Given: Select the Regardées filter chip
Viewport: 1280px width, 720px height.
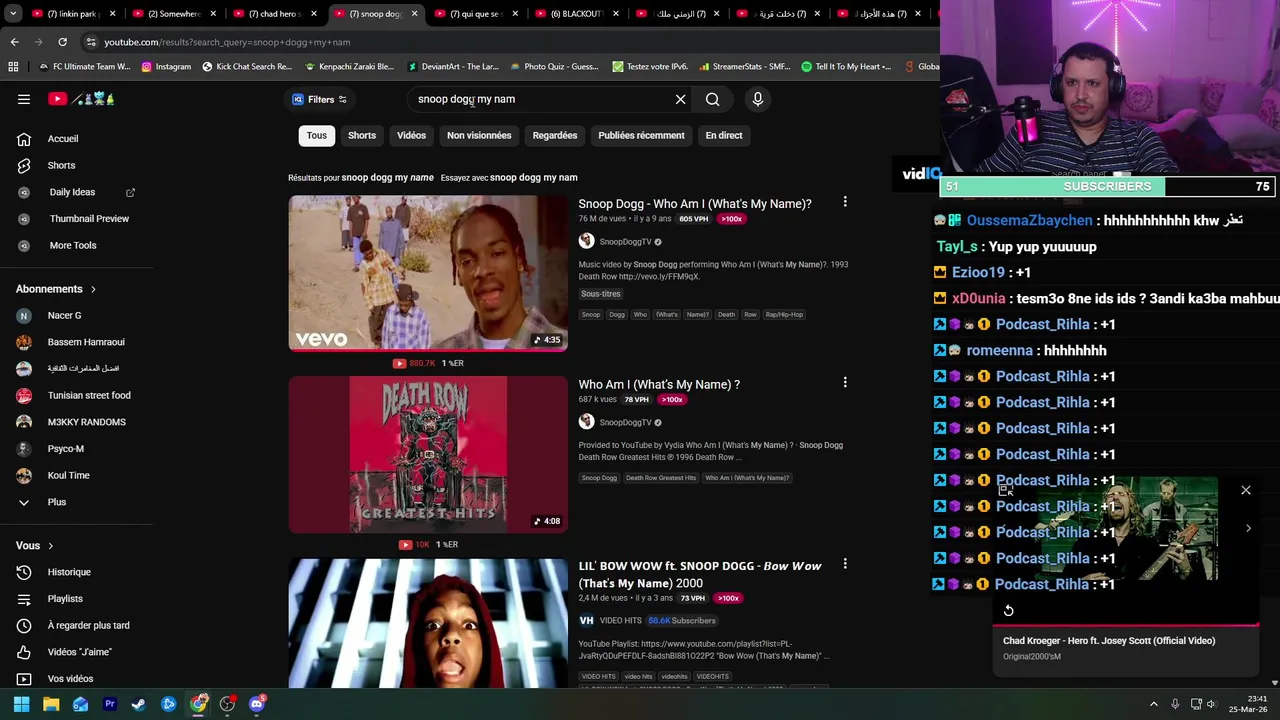Looking at the screenshot, I should 555,135.
